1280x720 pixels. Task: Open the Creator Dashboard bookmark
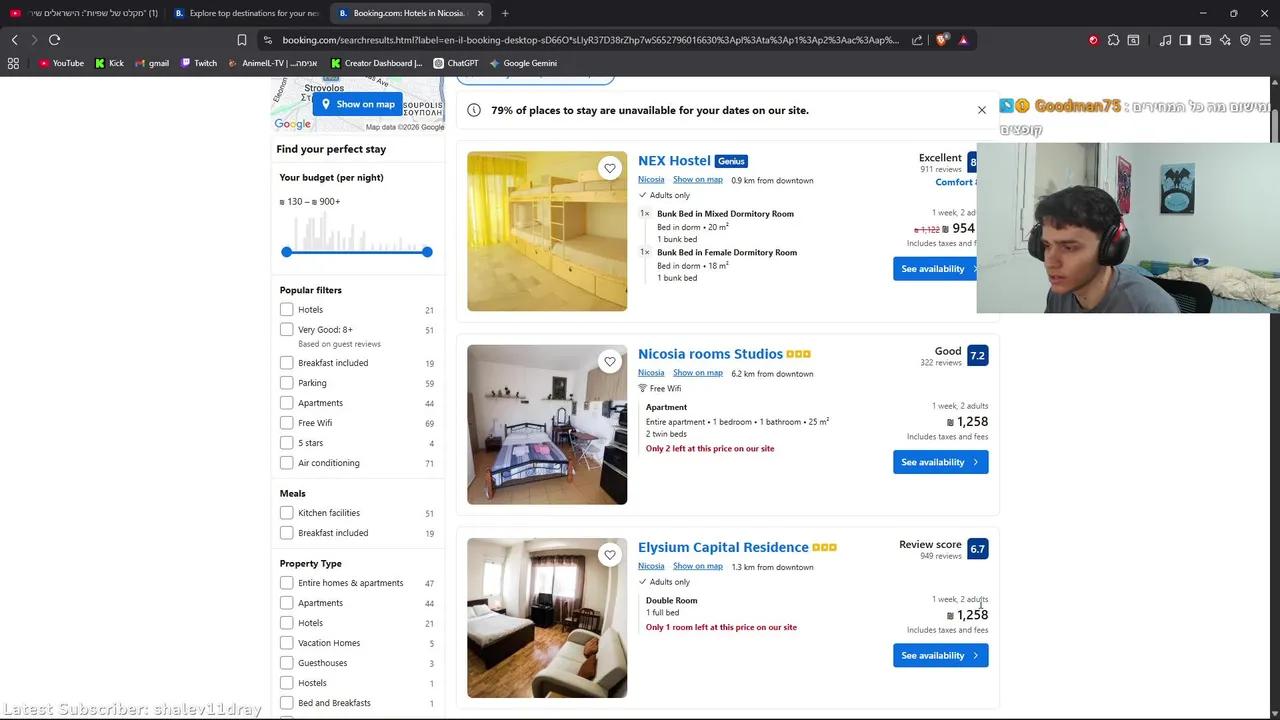click(x=376, y=63)
